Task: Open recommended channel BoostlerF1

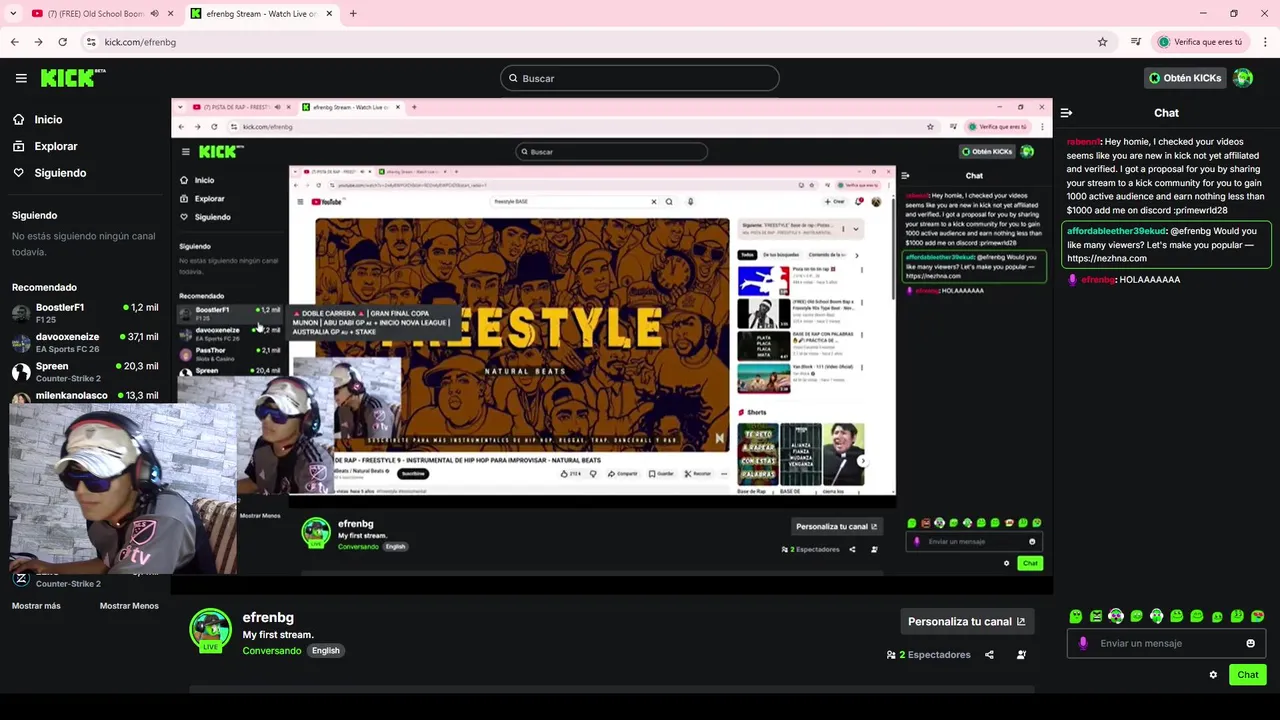Action: (85, 313)
